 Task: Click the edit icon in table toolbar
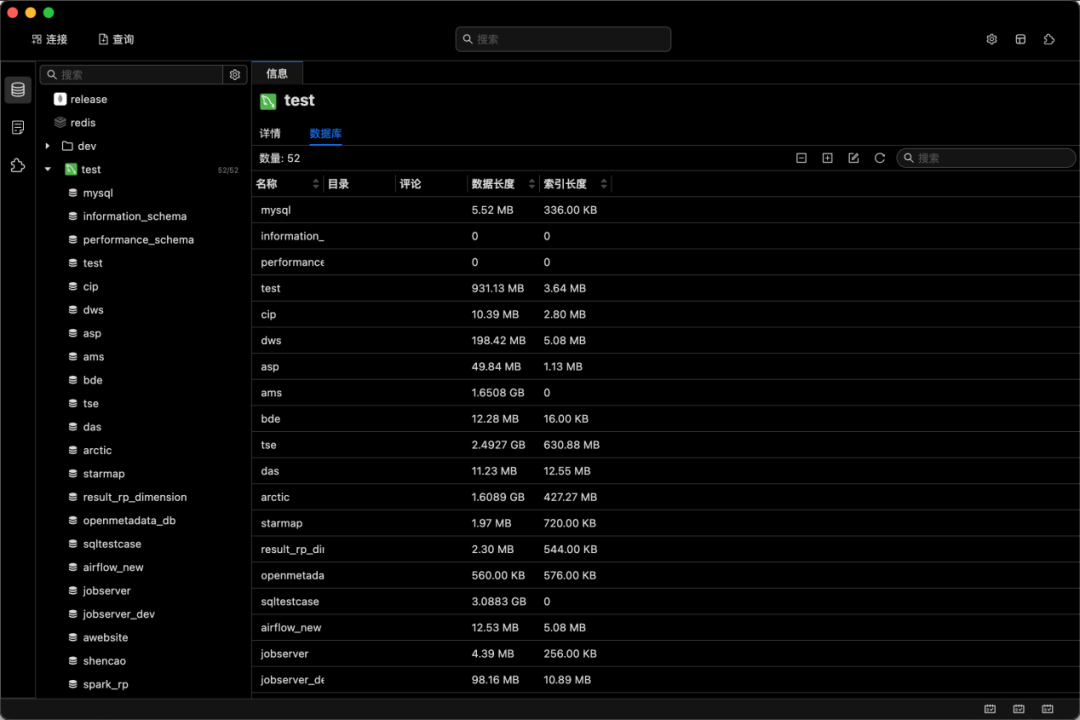(853, 158)
